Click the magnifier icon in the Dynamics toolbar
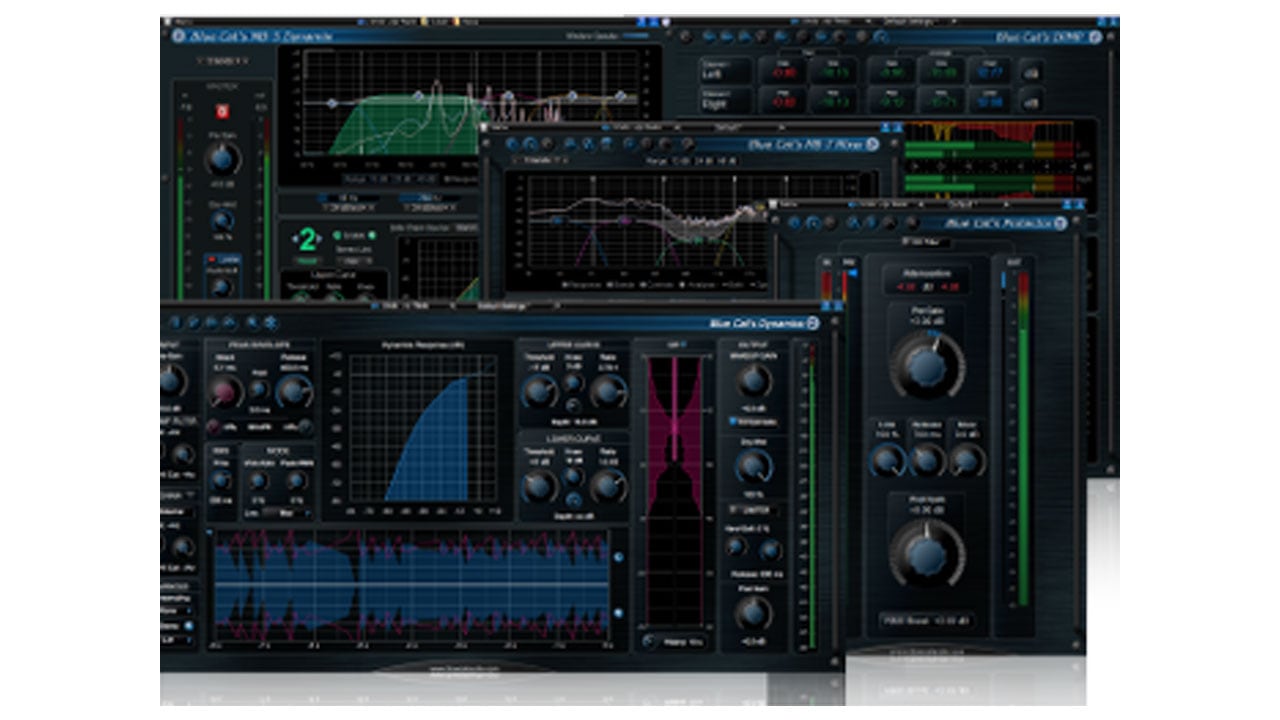The height and width of the screenshot is (720, 1280). [252, 323]
